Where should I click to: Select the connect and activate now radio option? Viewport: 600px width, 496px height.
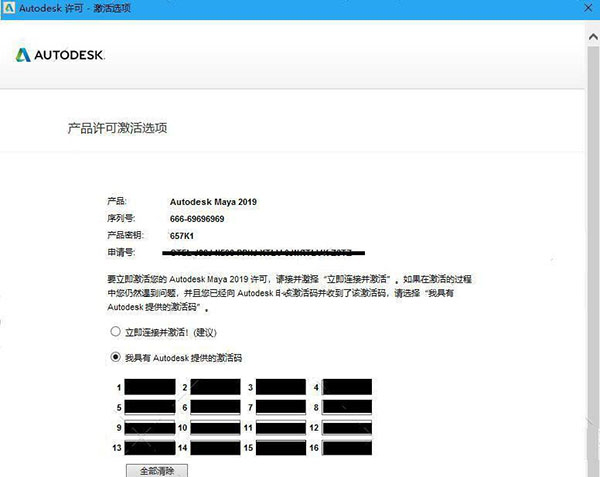(x=115, y=331)
